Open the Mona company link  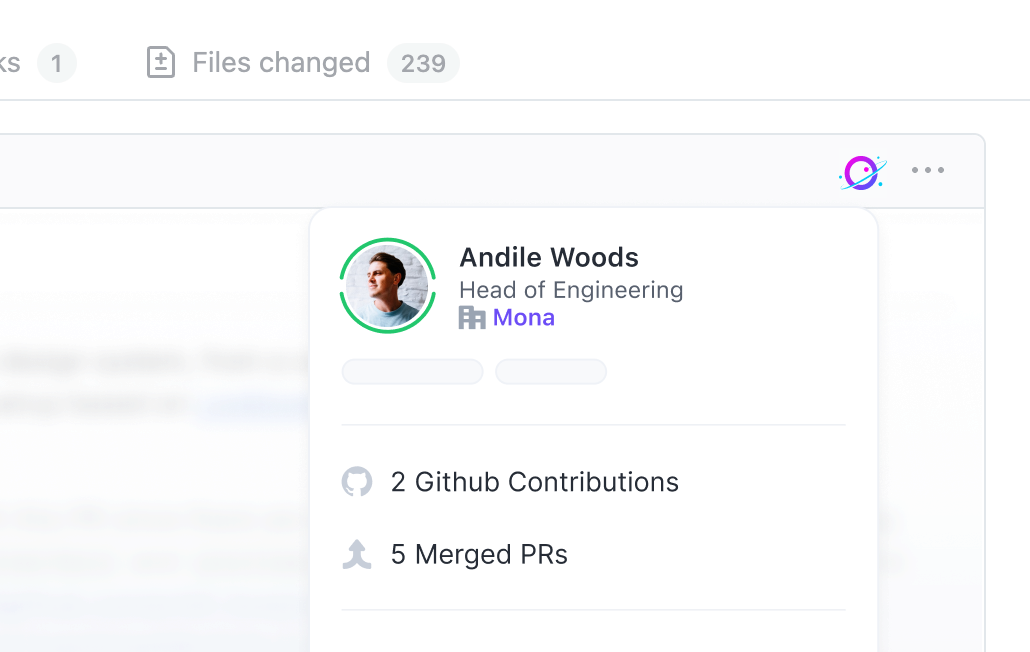click(523, 318)
